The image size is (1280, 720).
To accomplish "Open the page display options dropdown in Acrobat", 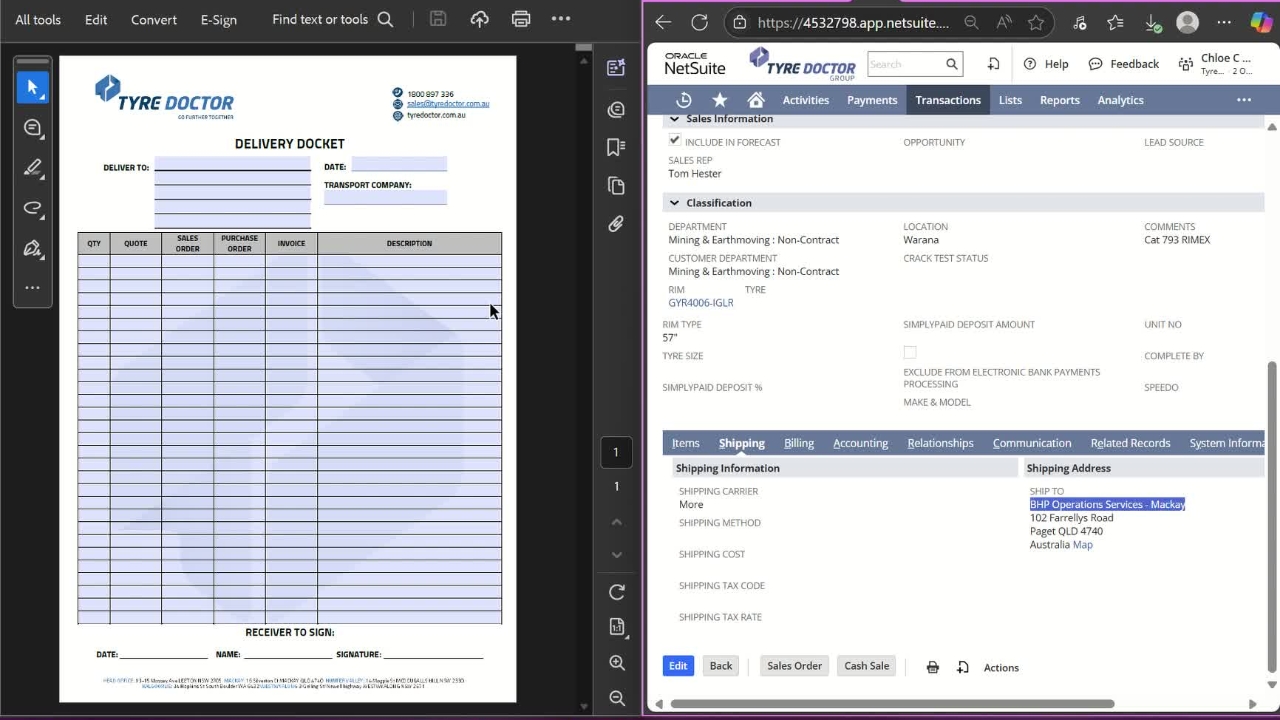I will (x=616, y=627).
